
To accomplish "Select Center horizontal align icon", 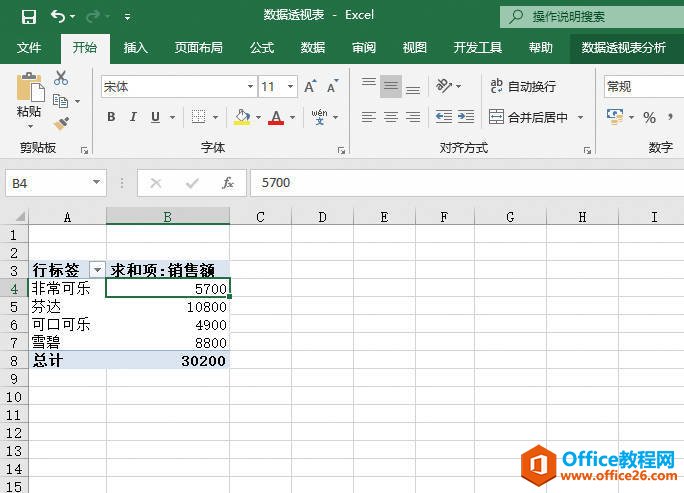I will click(x=391, y=117).
